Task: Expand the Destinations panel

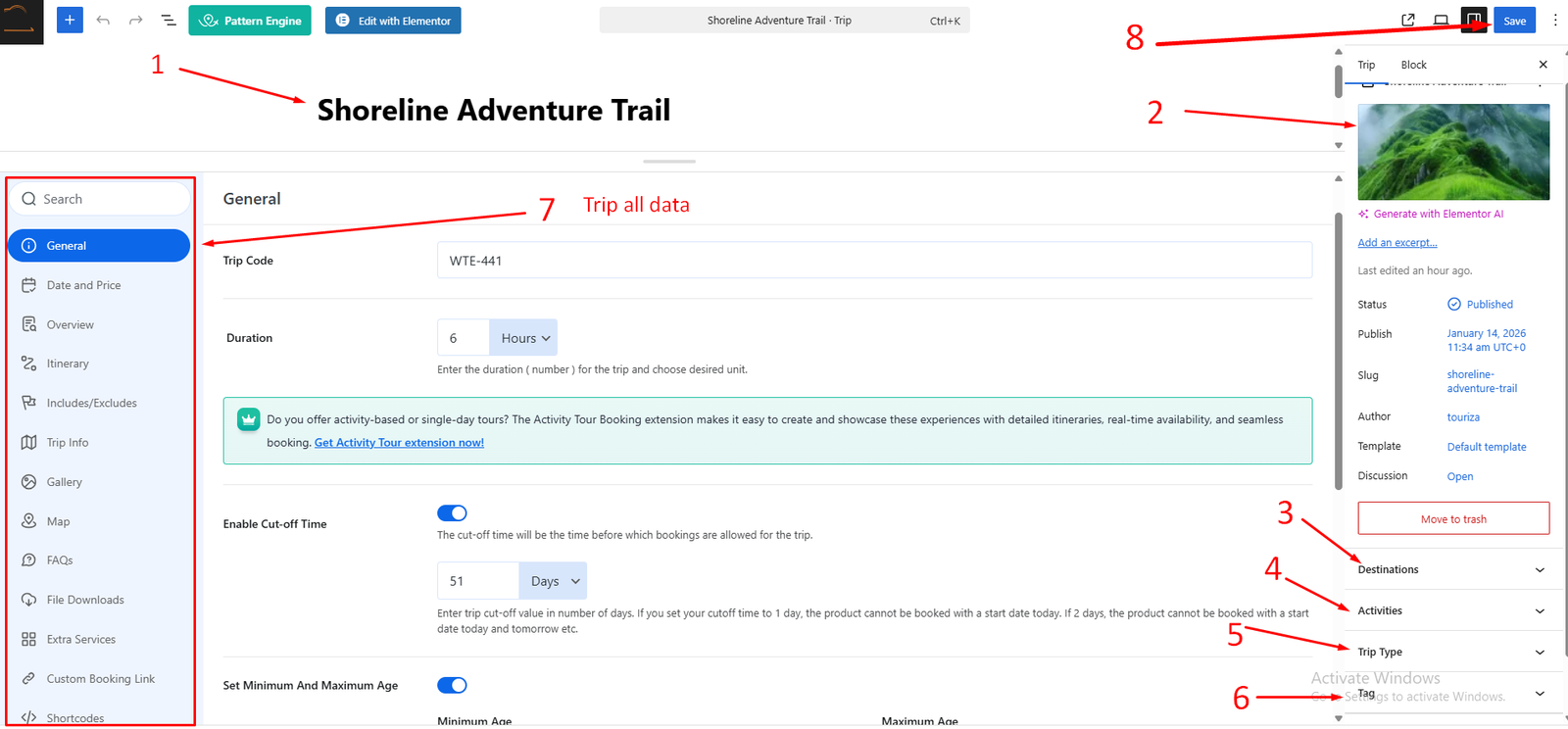Action: 1450,569
